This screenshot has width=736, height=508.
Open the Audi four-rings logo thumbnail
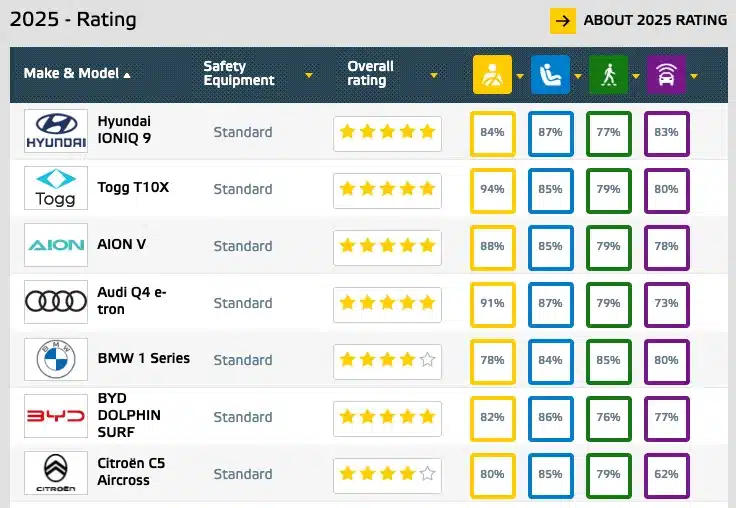click(x=56, y=302)
